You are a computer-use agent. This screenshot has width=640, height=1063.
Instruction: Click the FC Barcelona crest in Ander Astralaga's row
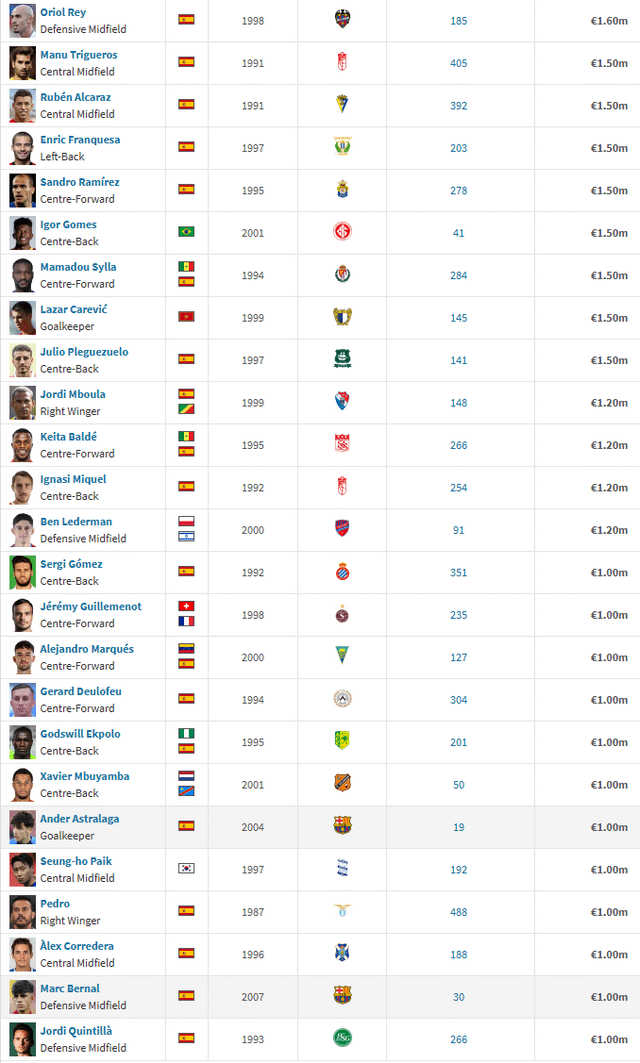tap(342, 825)
